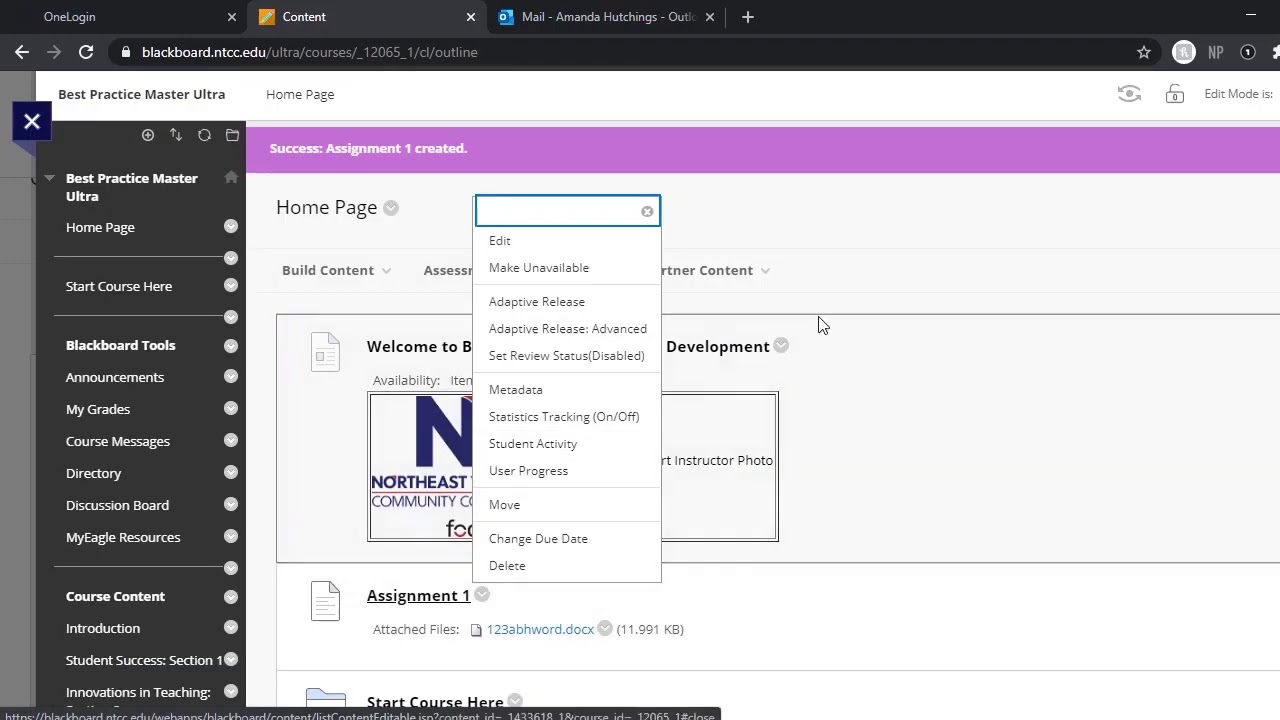Viewport: 1280px width, 720px height.
Task: Go back to the previous page
Action: pos(22,52)
